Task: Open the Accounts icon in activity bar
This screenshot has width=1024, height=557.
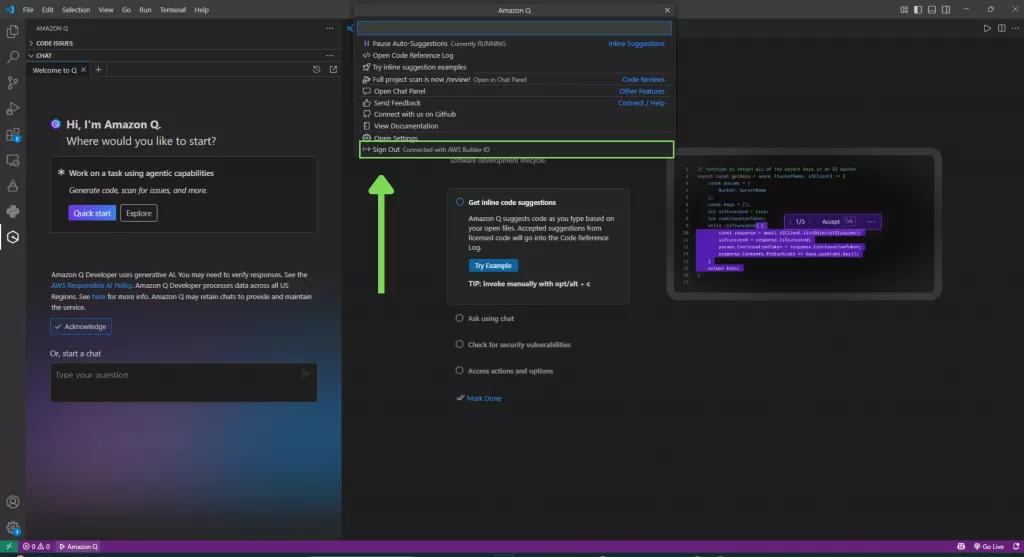Action: point(13,502)
